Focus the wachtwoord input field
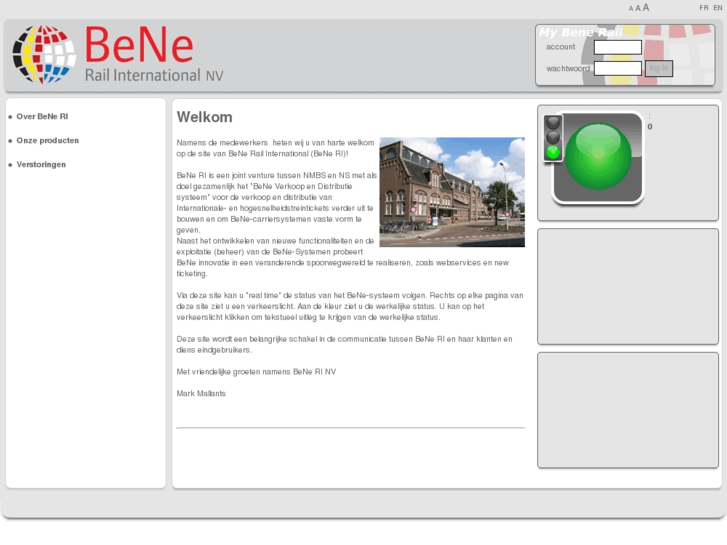Image resolution: width=727 pixels, height=545 pixels. pos(618,68)
